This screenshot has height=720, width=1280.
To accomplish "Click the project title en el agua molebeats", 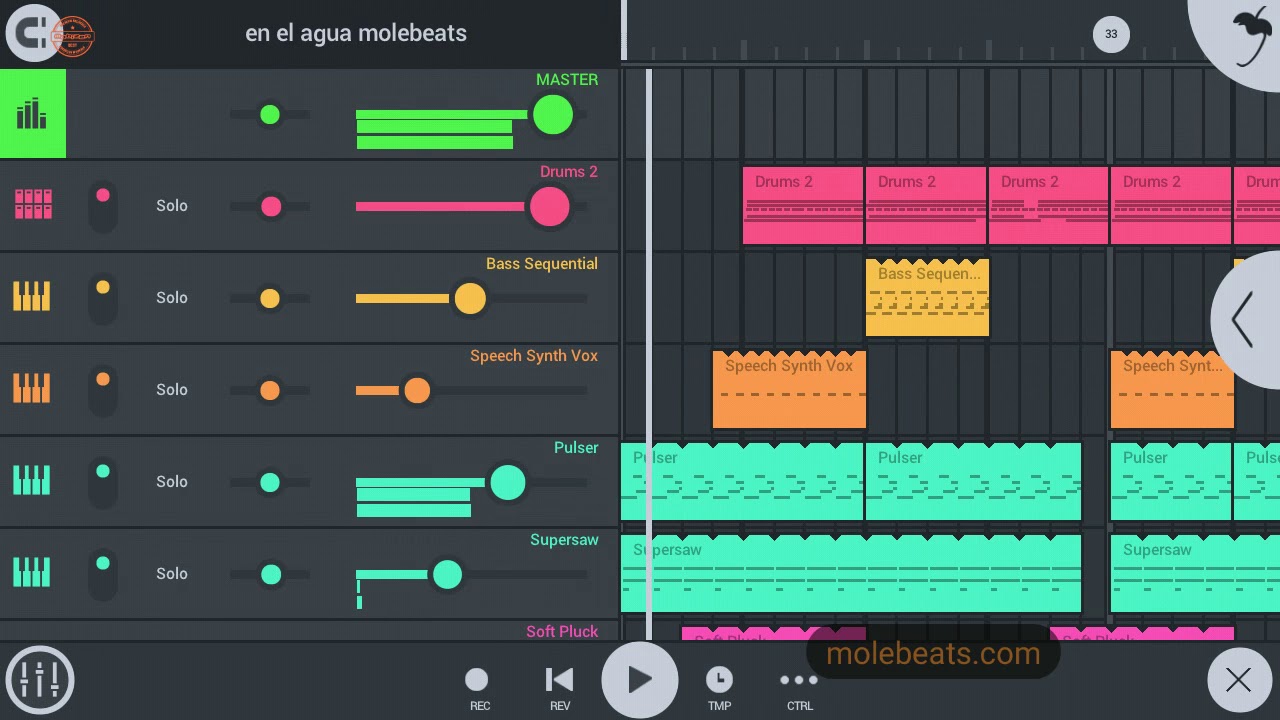I will click(356, 33).
